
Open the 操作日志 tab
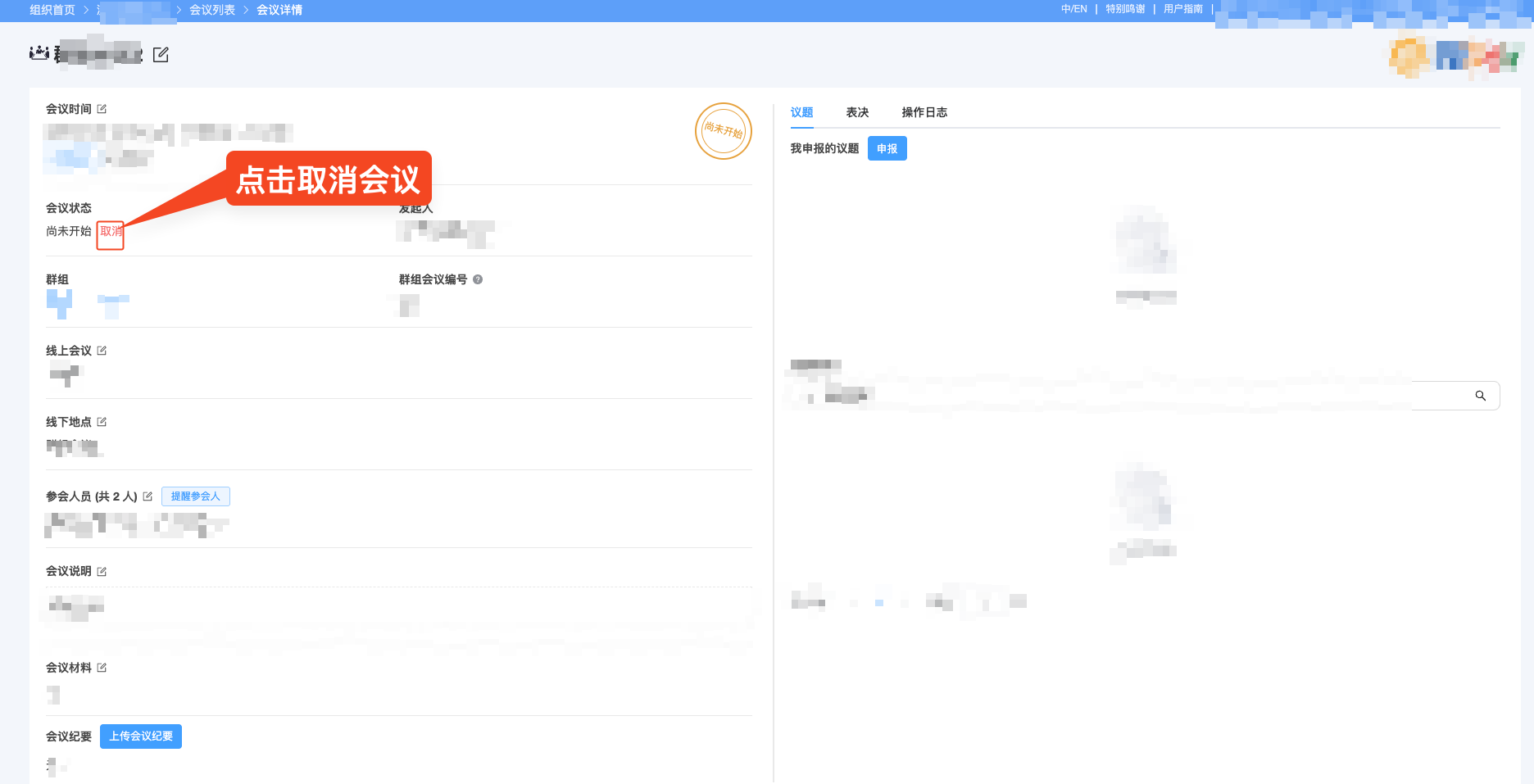tap(924, 112)
